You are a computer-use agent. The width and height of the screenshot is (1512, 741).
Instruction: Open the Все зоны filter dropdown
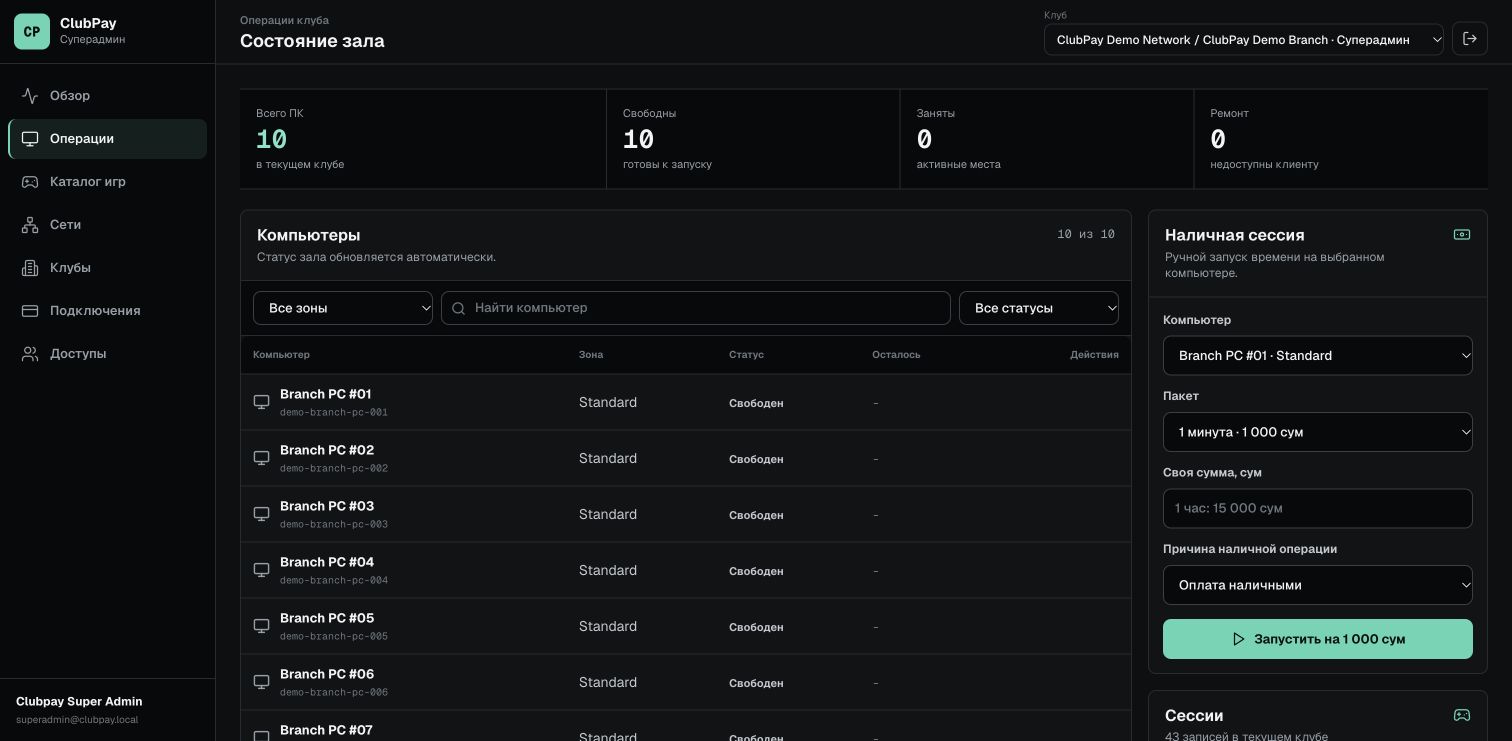(x=343, y=308)
